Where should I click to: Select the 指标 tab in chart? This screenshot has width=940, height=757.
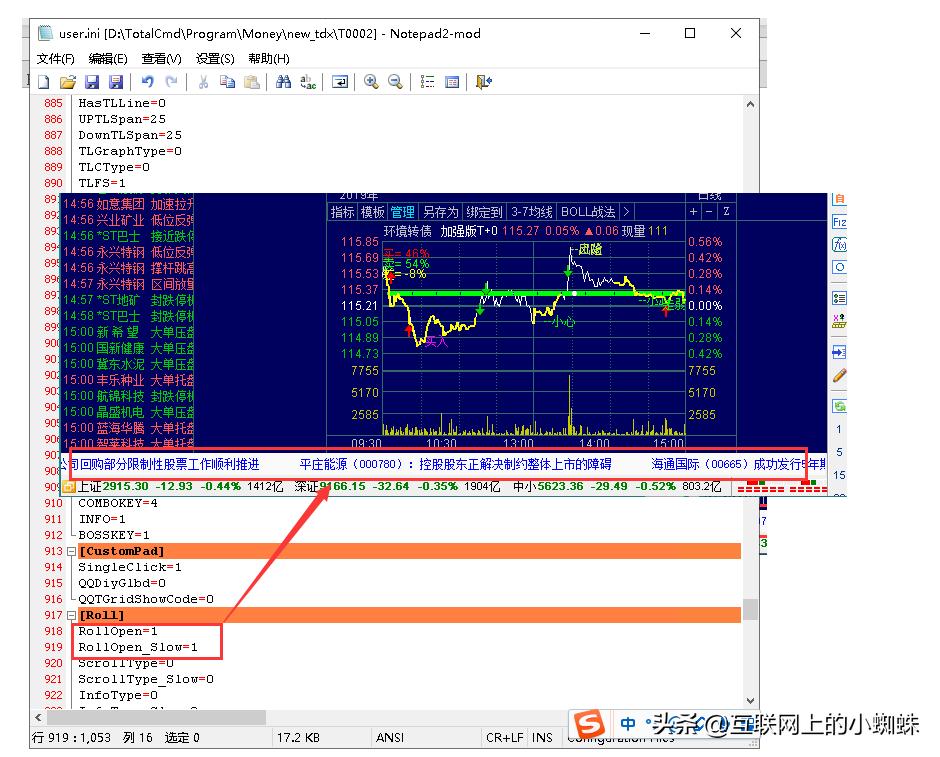pos(342,212)
